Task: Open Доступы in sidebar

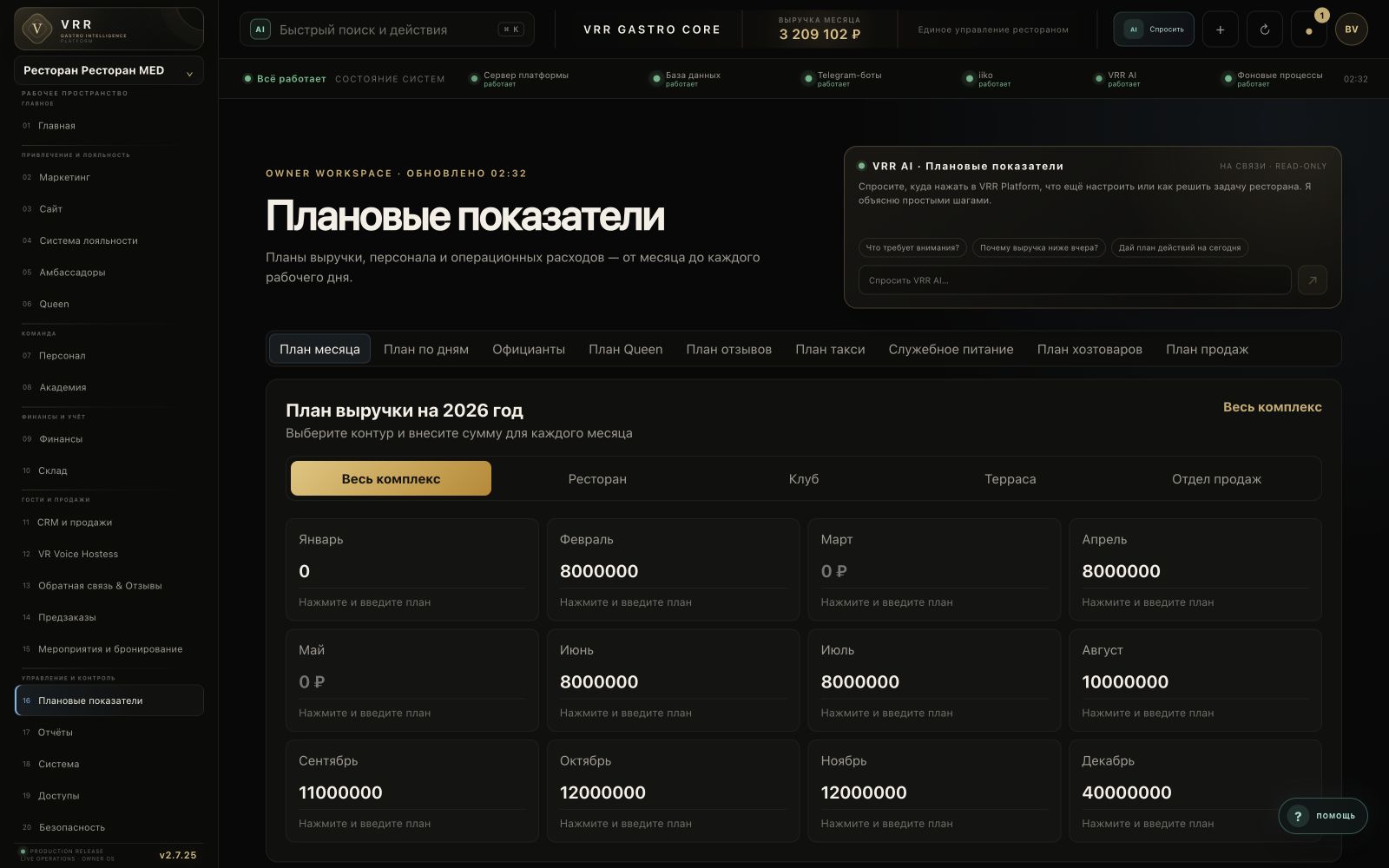Action: pyautogui.click(x=109, y=796)
